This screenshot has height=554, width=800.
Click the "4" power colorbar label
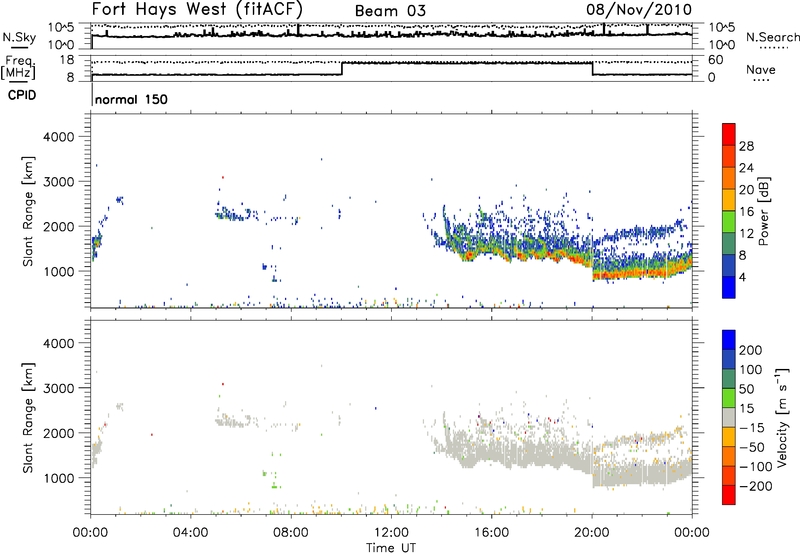coord(742,277)
